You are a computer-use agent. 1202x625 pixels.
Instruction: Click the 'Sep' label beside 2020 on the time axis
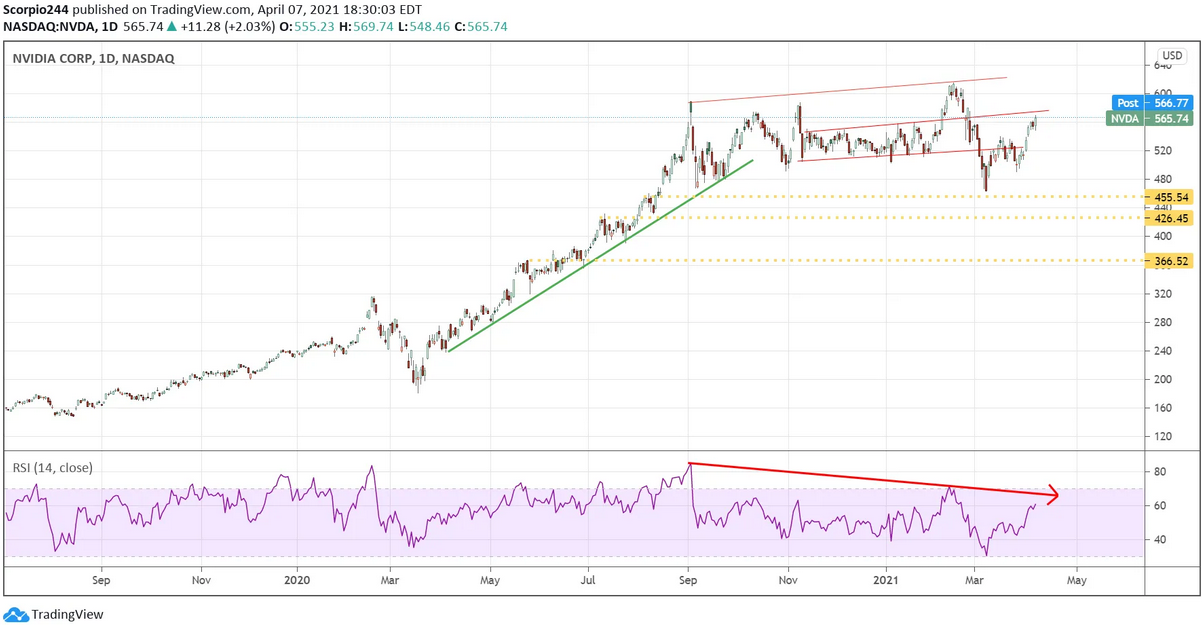pyautogui.click(x=100, y=578)
